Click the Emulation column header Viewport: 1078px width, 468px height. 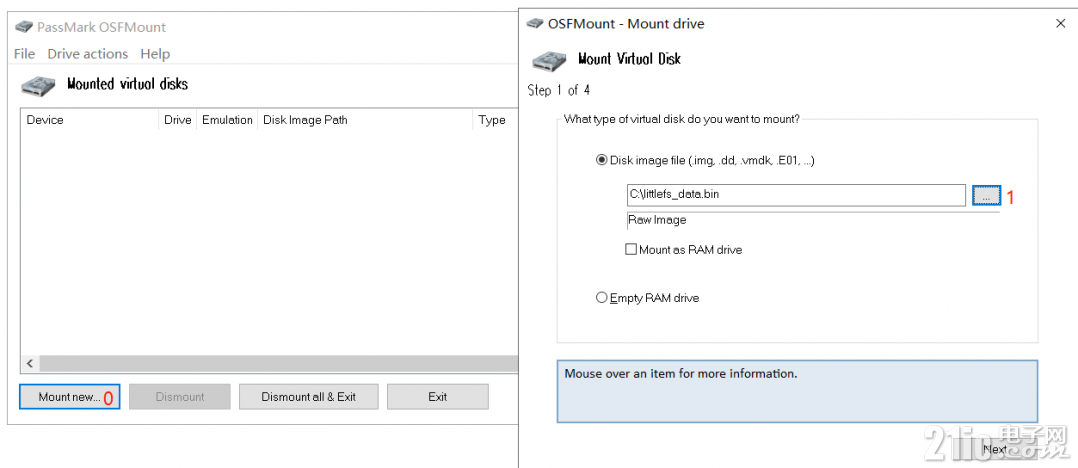[227, 120]
